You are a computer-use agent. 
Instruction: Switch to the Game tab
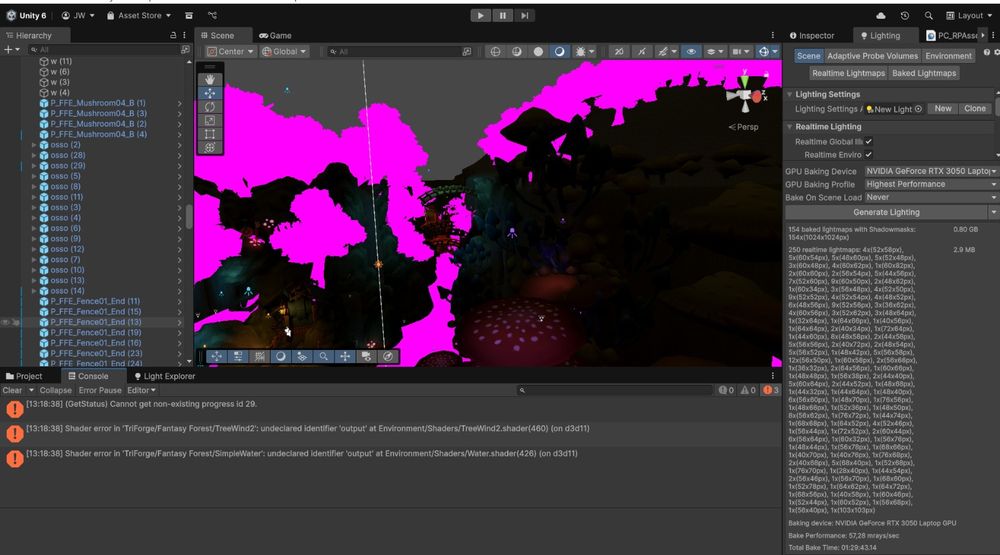tap(276, 36)
